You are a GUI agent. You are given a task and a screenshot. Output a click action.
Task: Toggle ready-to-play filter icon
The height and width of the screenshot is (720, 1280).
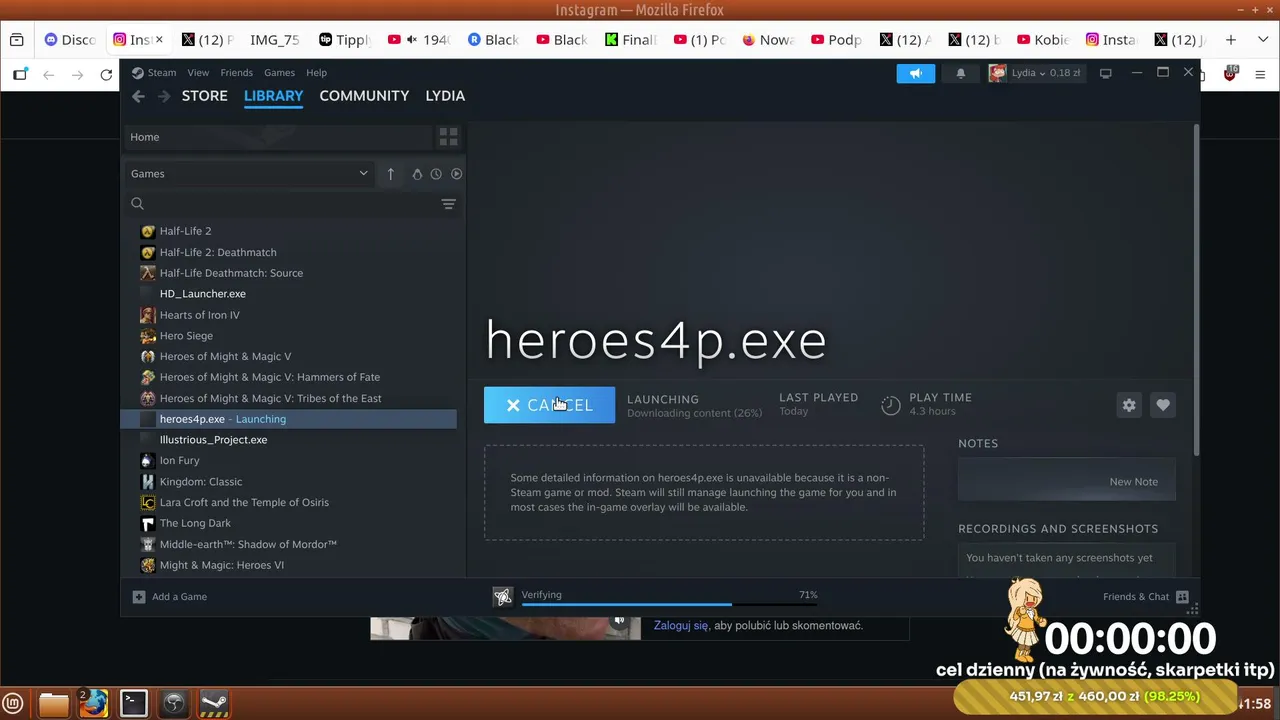pyautogui.click(x=456, y=174)
